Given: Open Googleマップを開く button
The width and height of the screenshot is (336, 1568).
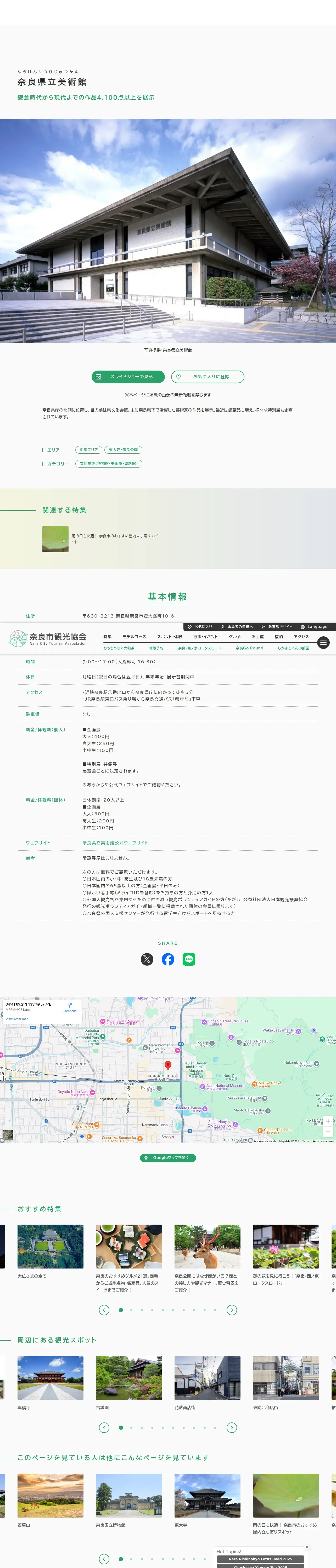Looking at the screenshot, I should [168, 1158].
